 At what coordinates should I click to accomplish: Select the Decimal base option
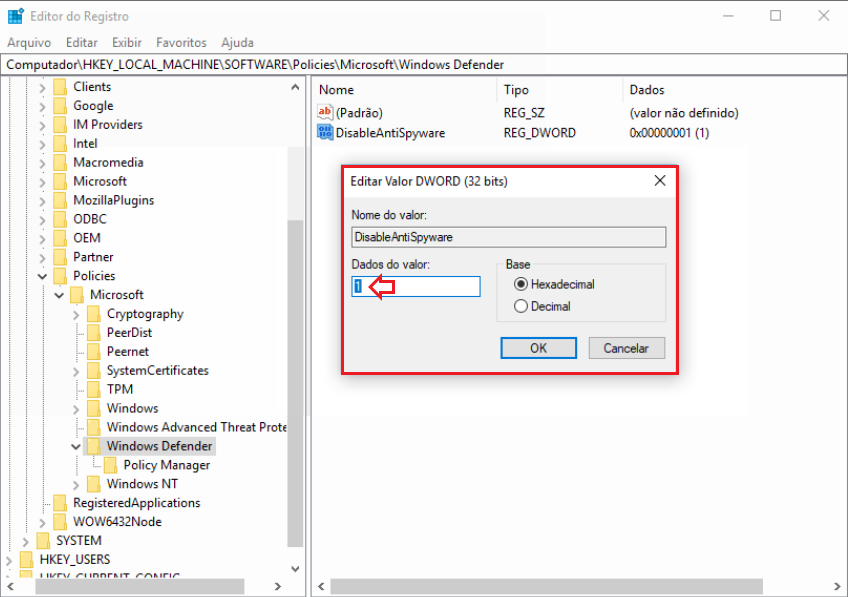click(x=521, y=305)
